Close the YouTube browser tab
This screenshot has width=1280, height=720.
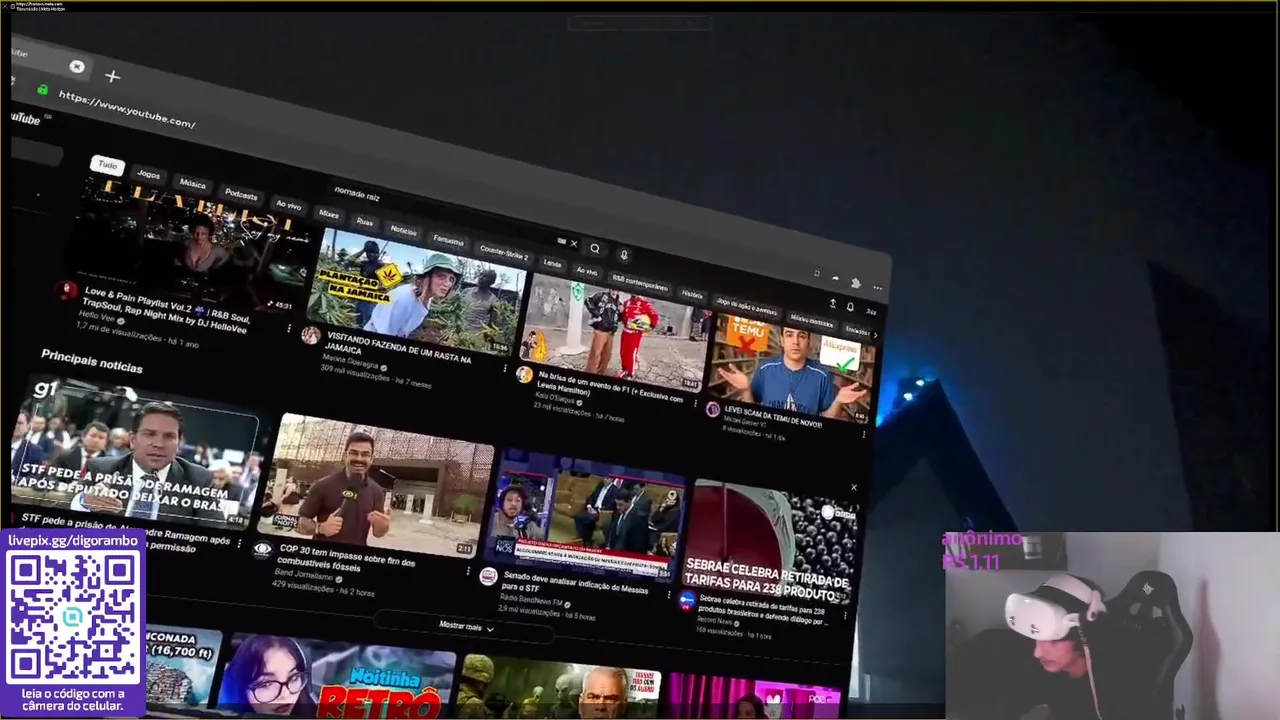(x=77, y=67)
